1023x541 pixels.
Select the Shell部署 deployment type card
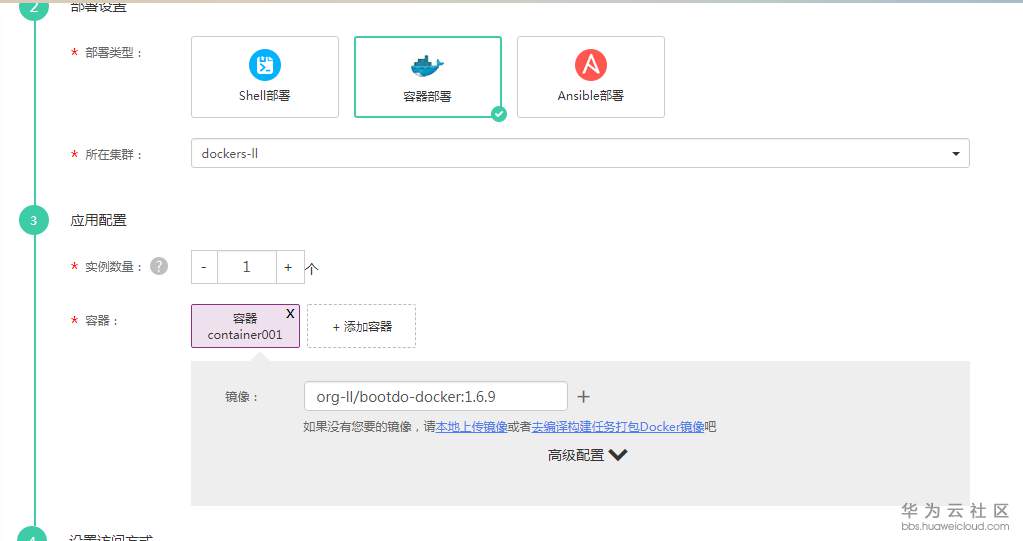pyautogui.click(x=265, y=77)
